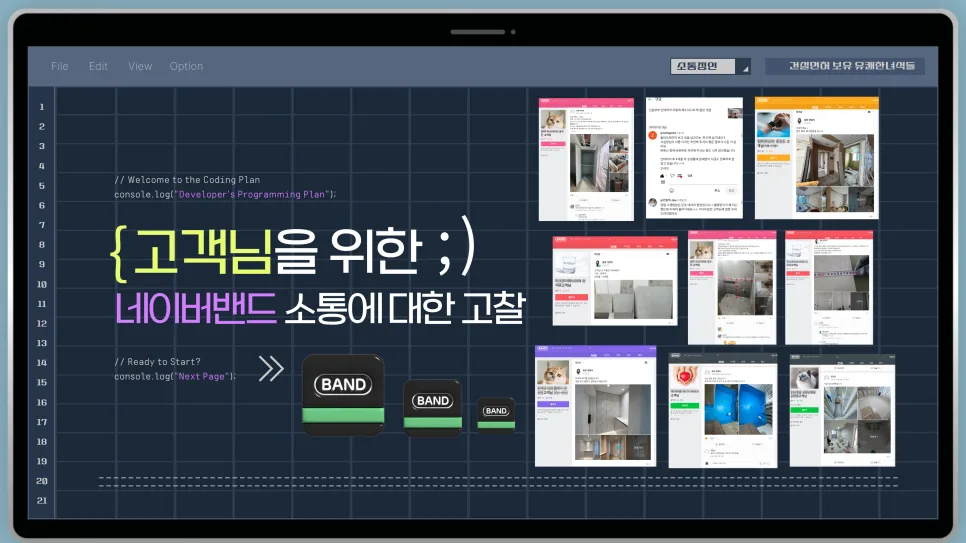Click the 소통에 대한 고찰 heading text
The image size is (966, 543).
pos(405,308)
